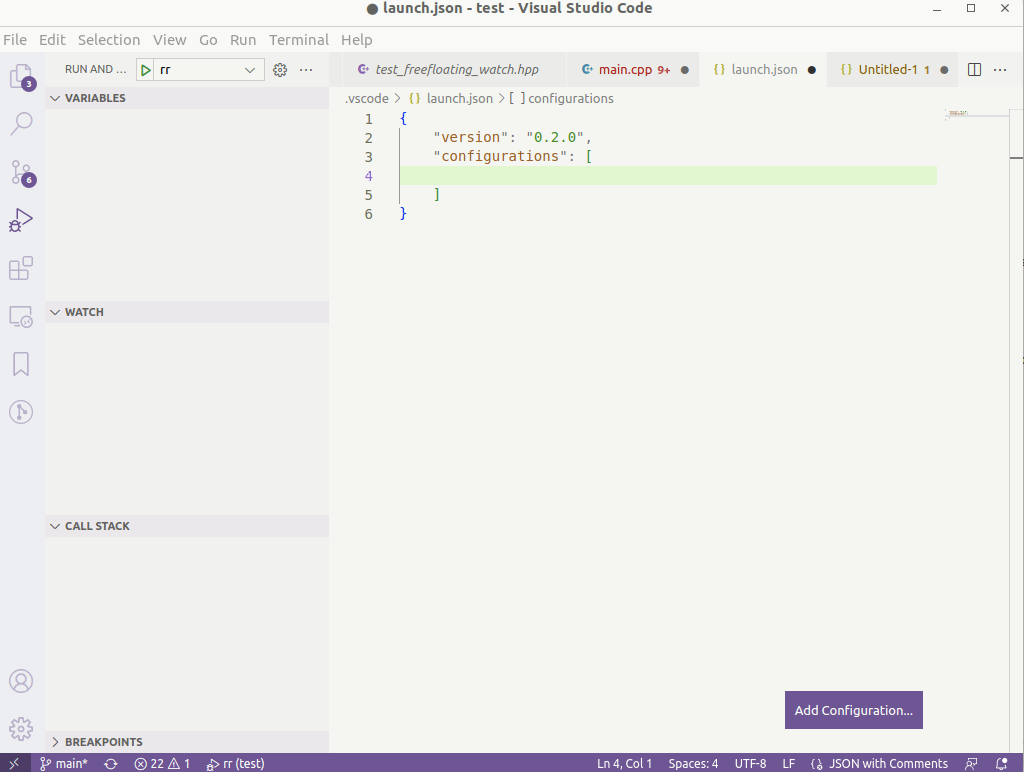Image resolution: width=1024 pixels, height=772 pixels.
Task: Click the main* branch in status bar
Action: [64, 763]
